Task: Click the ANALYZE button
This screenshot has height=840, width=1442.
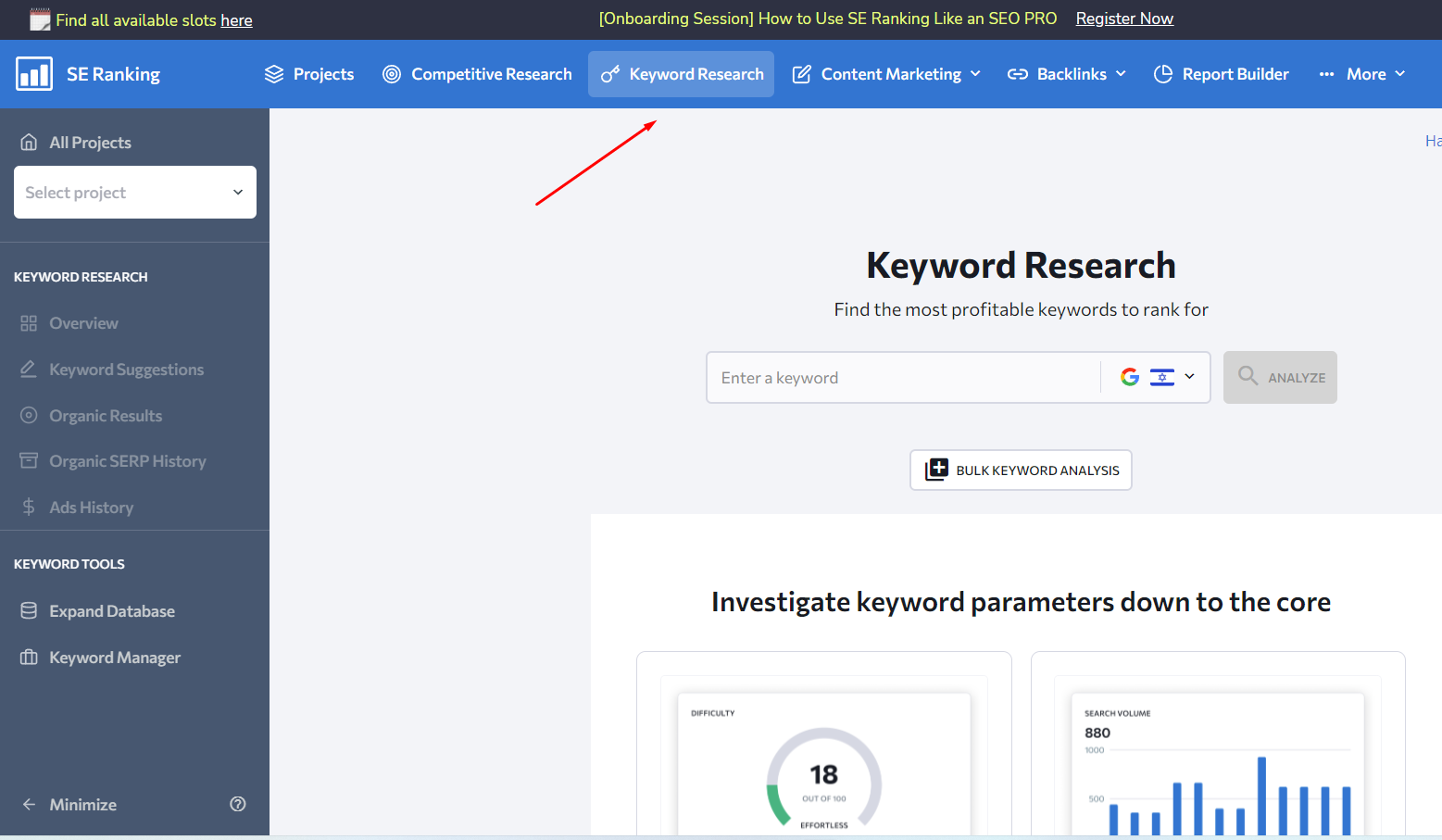Action: coord(1280,377)
